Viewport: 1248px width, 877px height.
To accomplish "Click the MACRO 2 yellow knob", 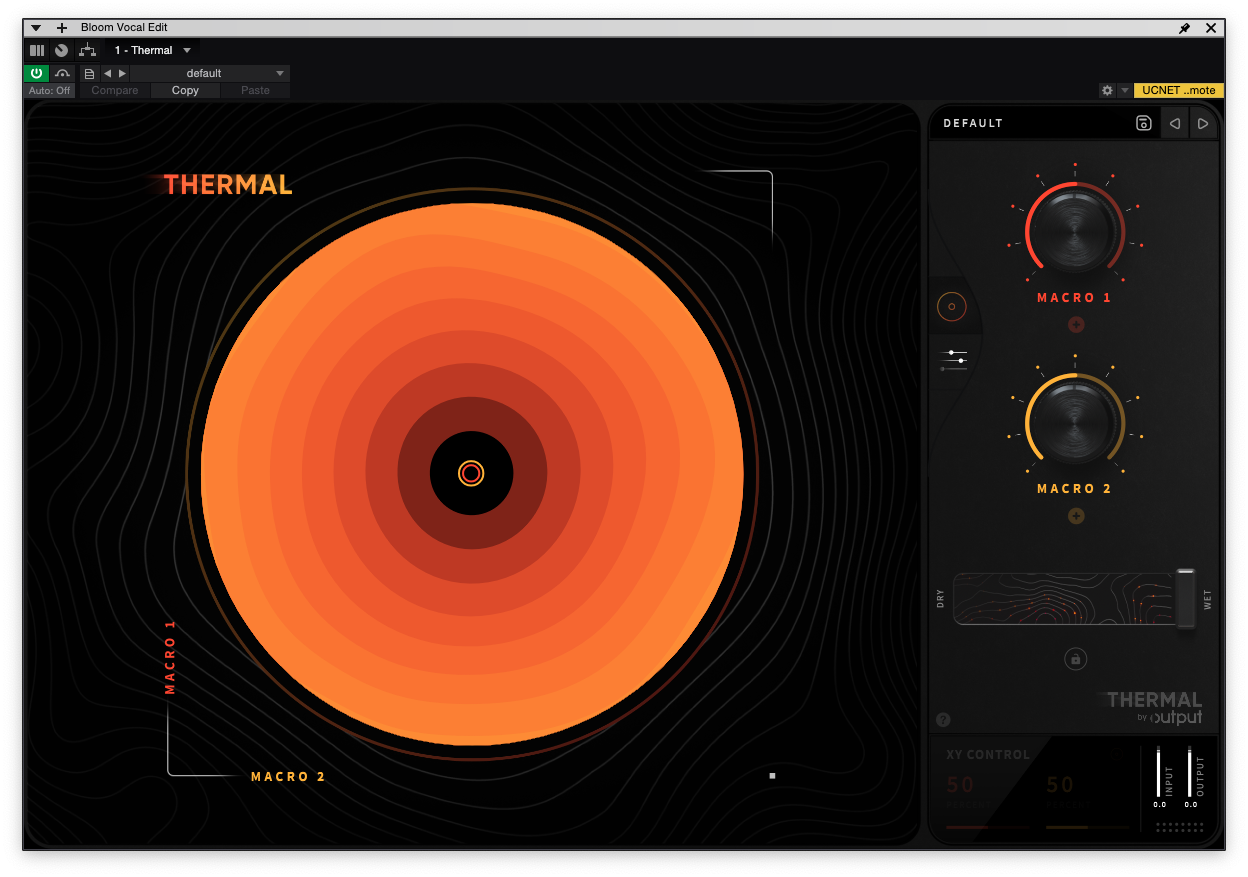I will click(1075, 421).
